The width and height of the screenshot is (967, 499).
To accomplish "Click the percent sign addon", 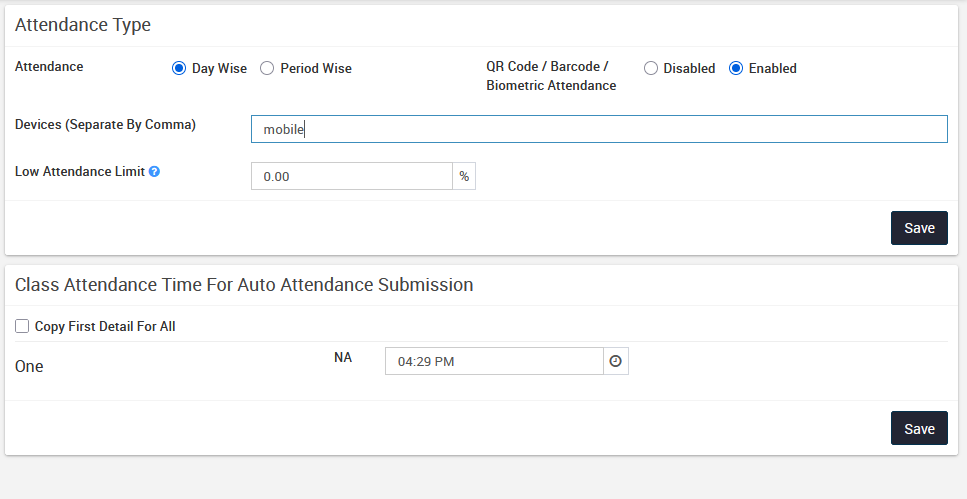I will (464, 176).
